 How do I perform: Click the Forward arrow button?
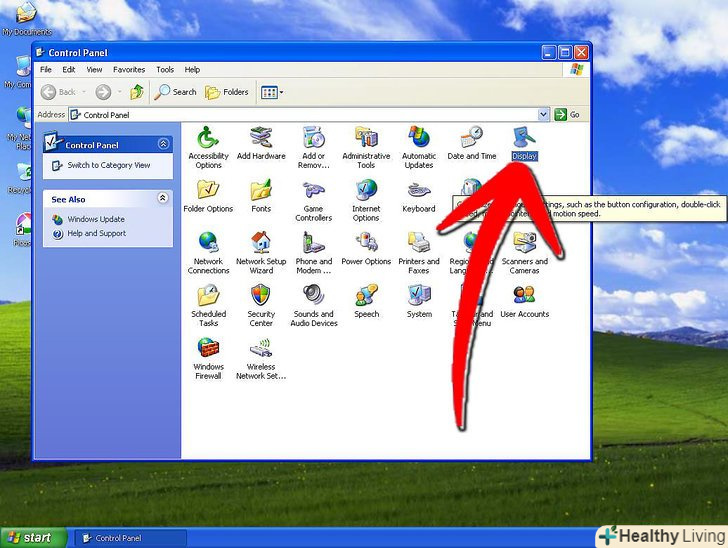pyautogui.click(x=103, y=92)
